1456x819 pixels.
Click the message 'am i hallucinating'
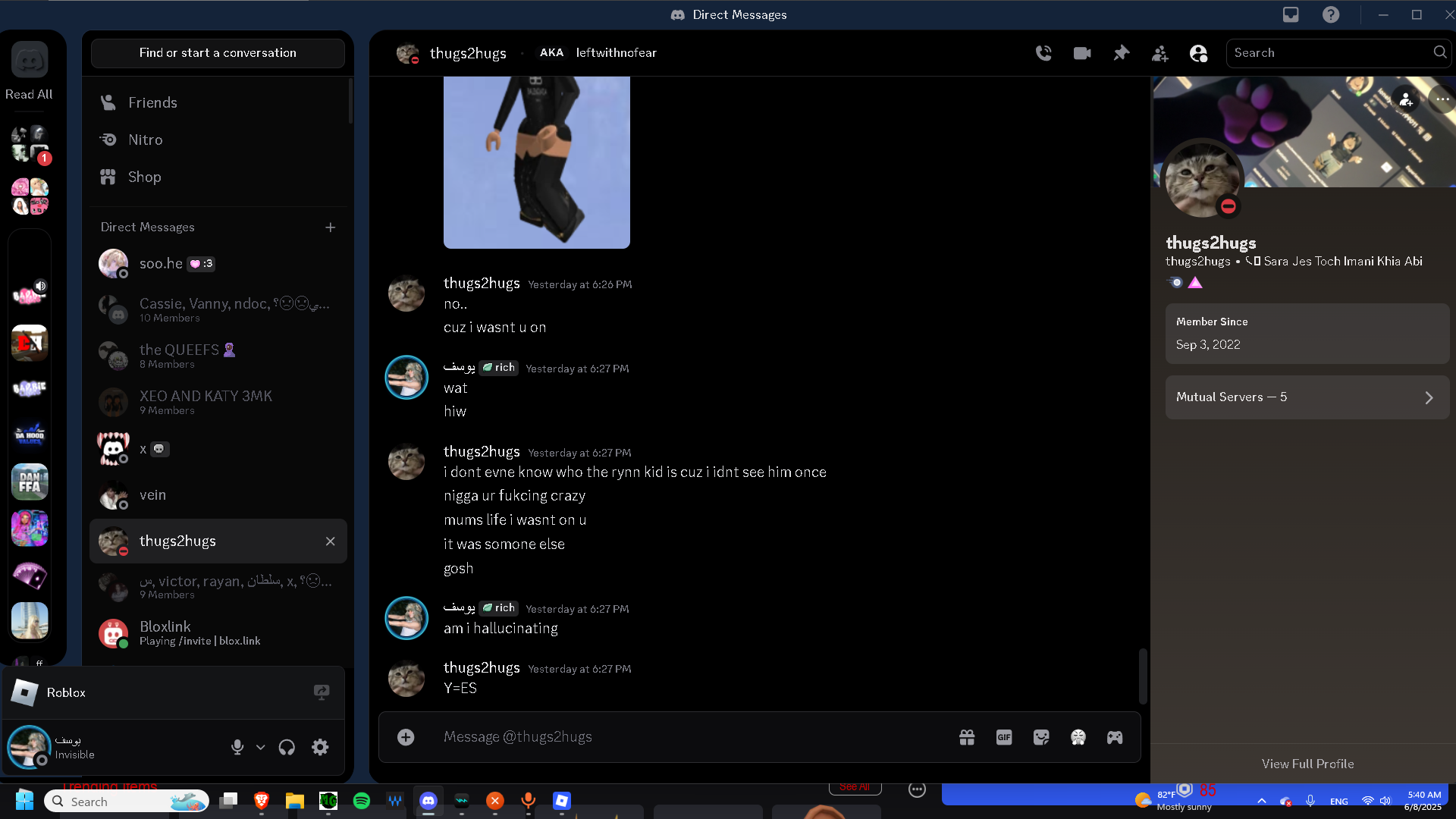500,629
